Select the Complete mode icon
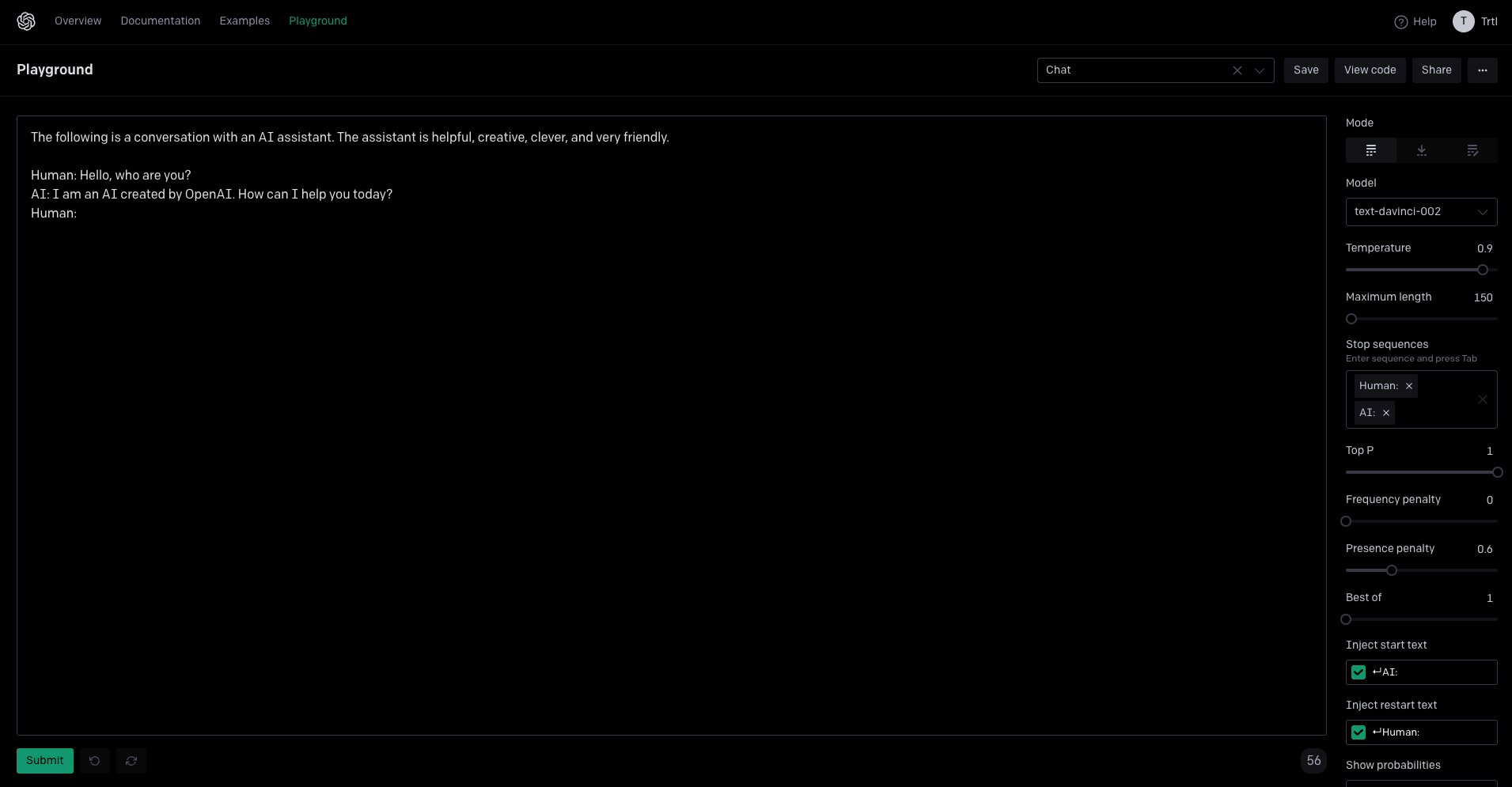1512x787 pixels. [1370, 150]
